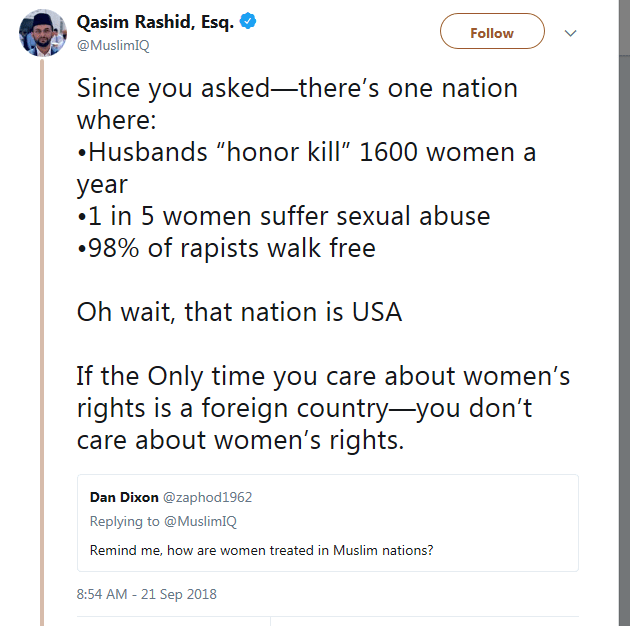
Task: Click the 8:54 AM - 21 Sep 2018 timestamp
Action: pyautogui.click(x=146, y=594)
